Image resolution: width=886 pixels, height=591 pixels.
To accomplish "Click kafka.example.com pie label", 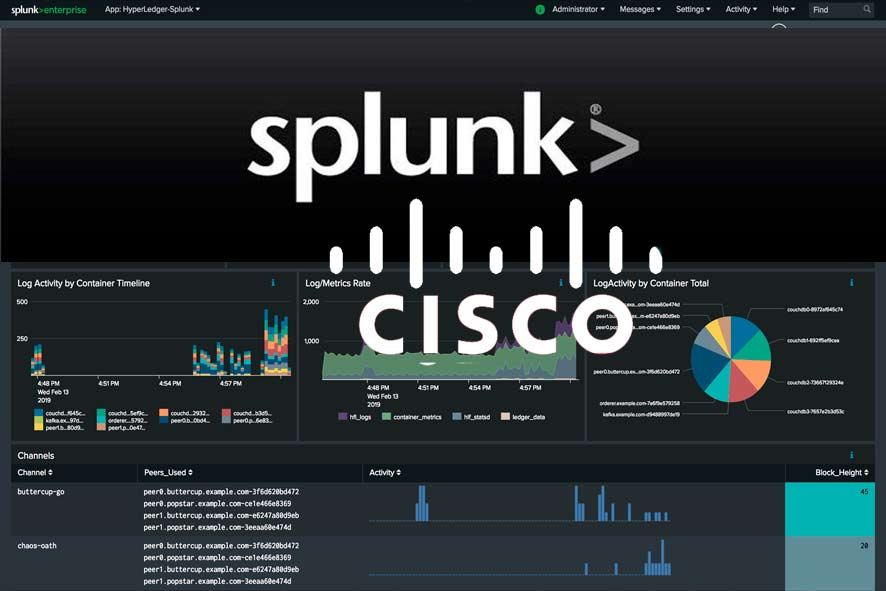I will 641,414.
